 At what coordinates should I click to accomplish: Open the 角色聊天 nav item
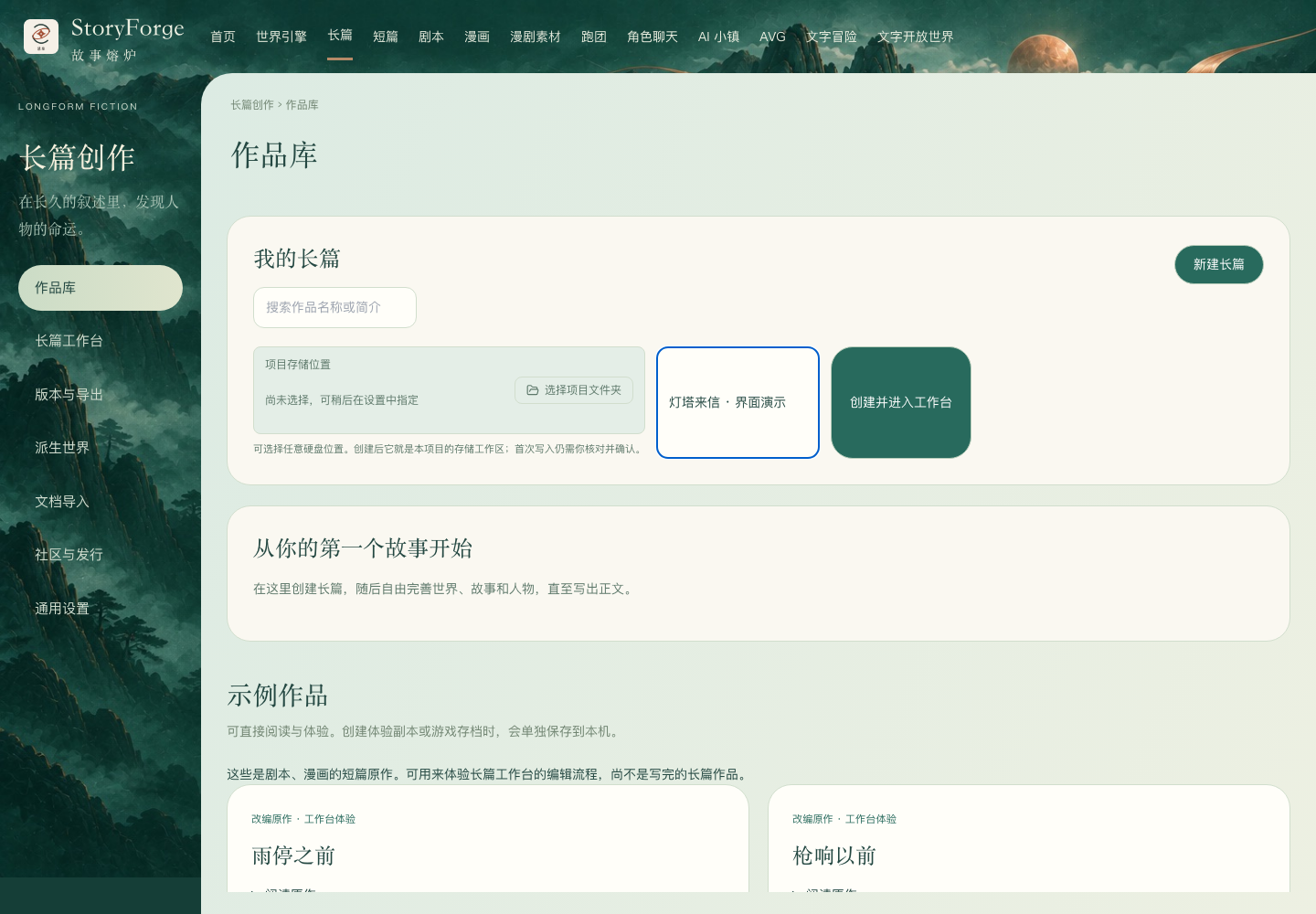(653, 37)
